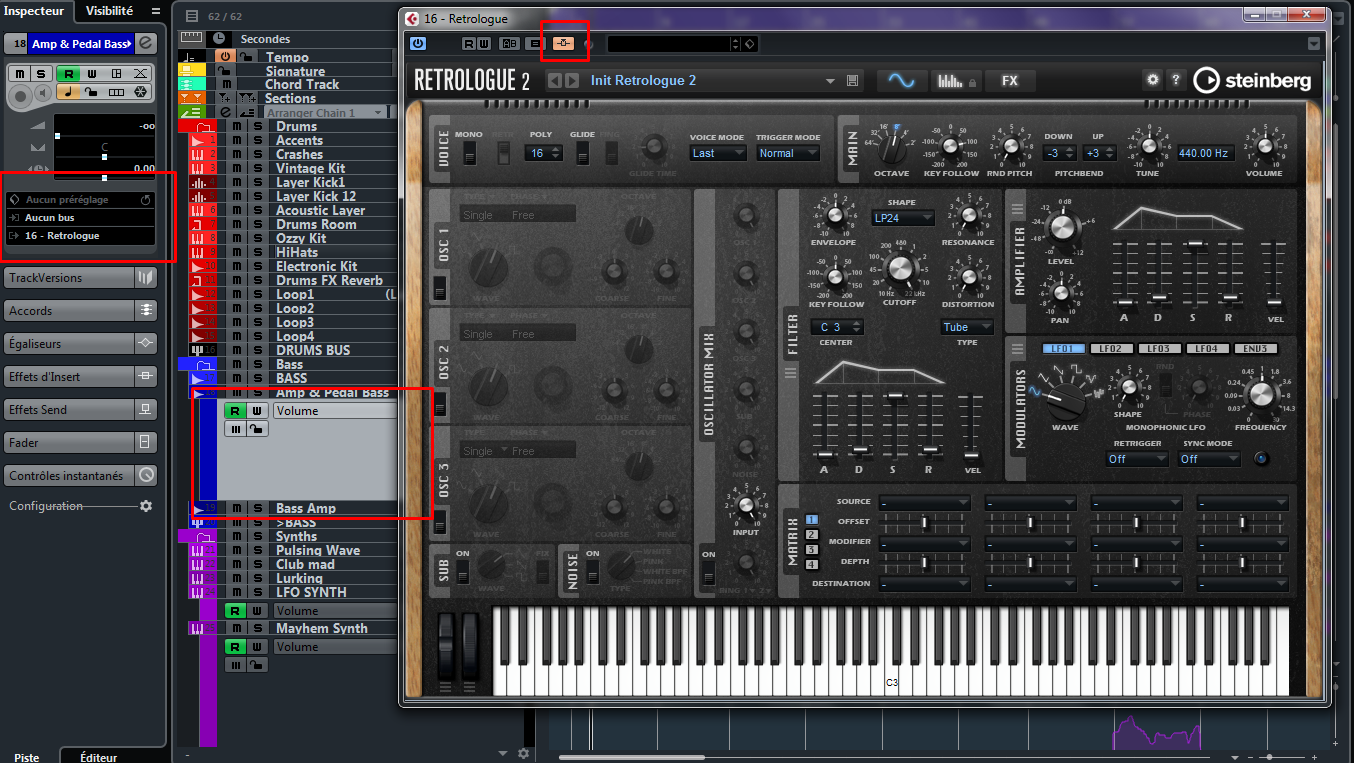This screenshot has height=763, width=1354.
Task: Toggle green Read automation in the Inspector
Action: tap(70, 74)
